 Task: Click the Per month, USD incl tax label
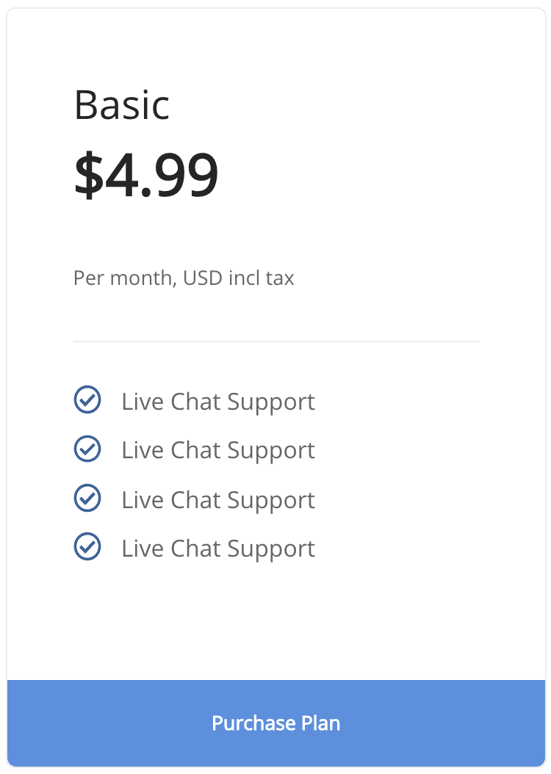click(x=184, y=278)
